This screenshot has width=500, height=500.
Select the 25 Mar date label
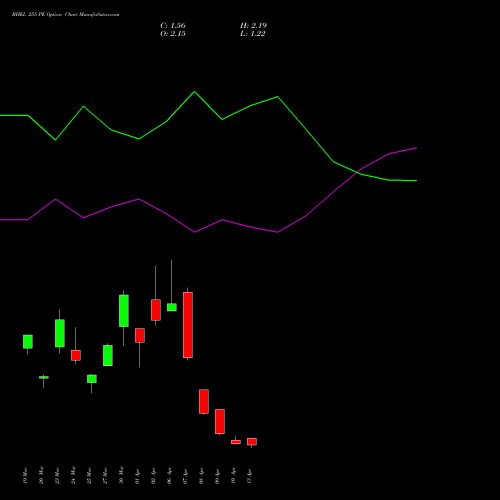pyautogui.click(x=89, y=476)
